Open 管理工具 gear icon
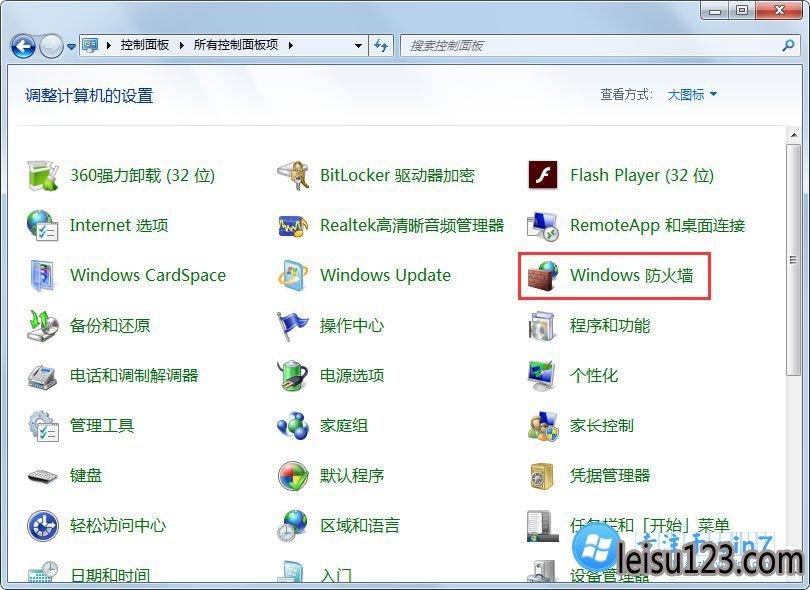The height and width of the screenshot is (590, 810). click(43, 426)
